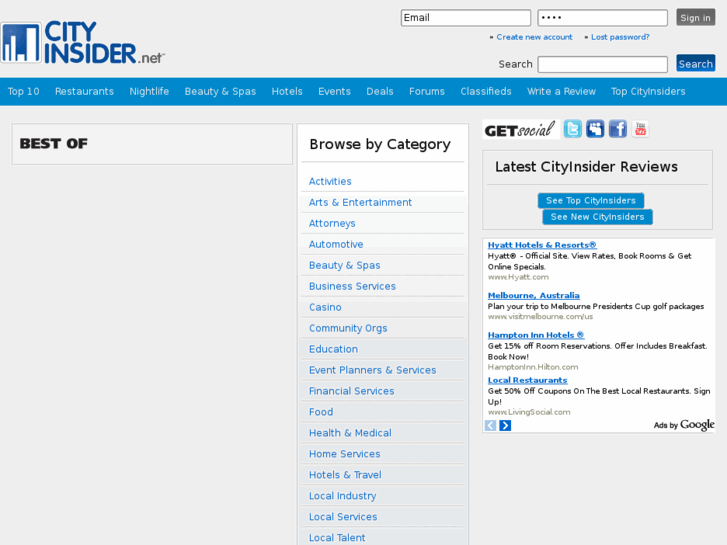The height and width of the screenshot is (545, 727).
Task: Visit the Forums section
Action: [x=427, y=91]
